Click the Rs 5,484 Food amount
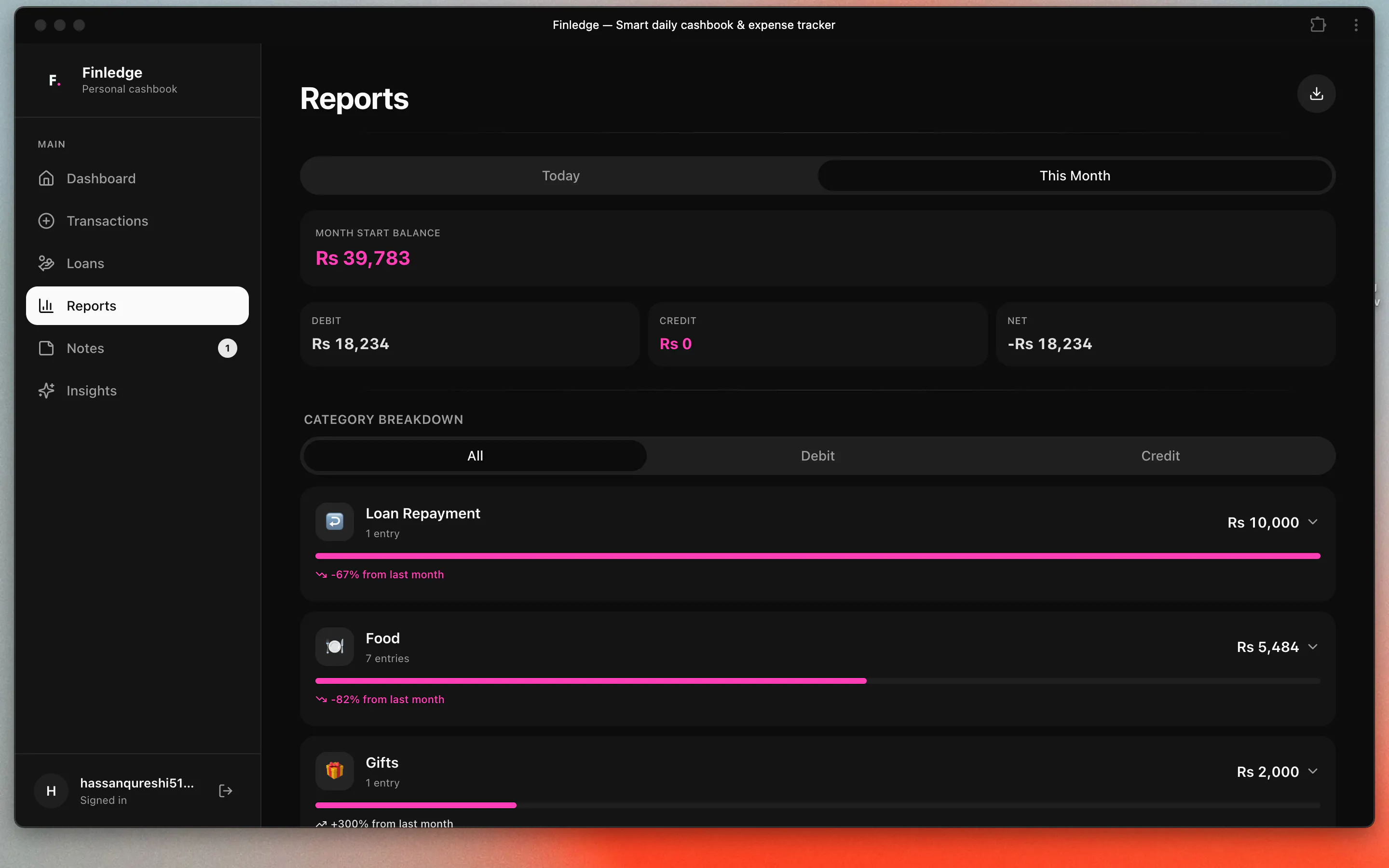 coord(1267,647)
